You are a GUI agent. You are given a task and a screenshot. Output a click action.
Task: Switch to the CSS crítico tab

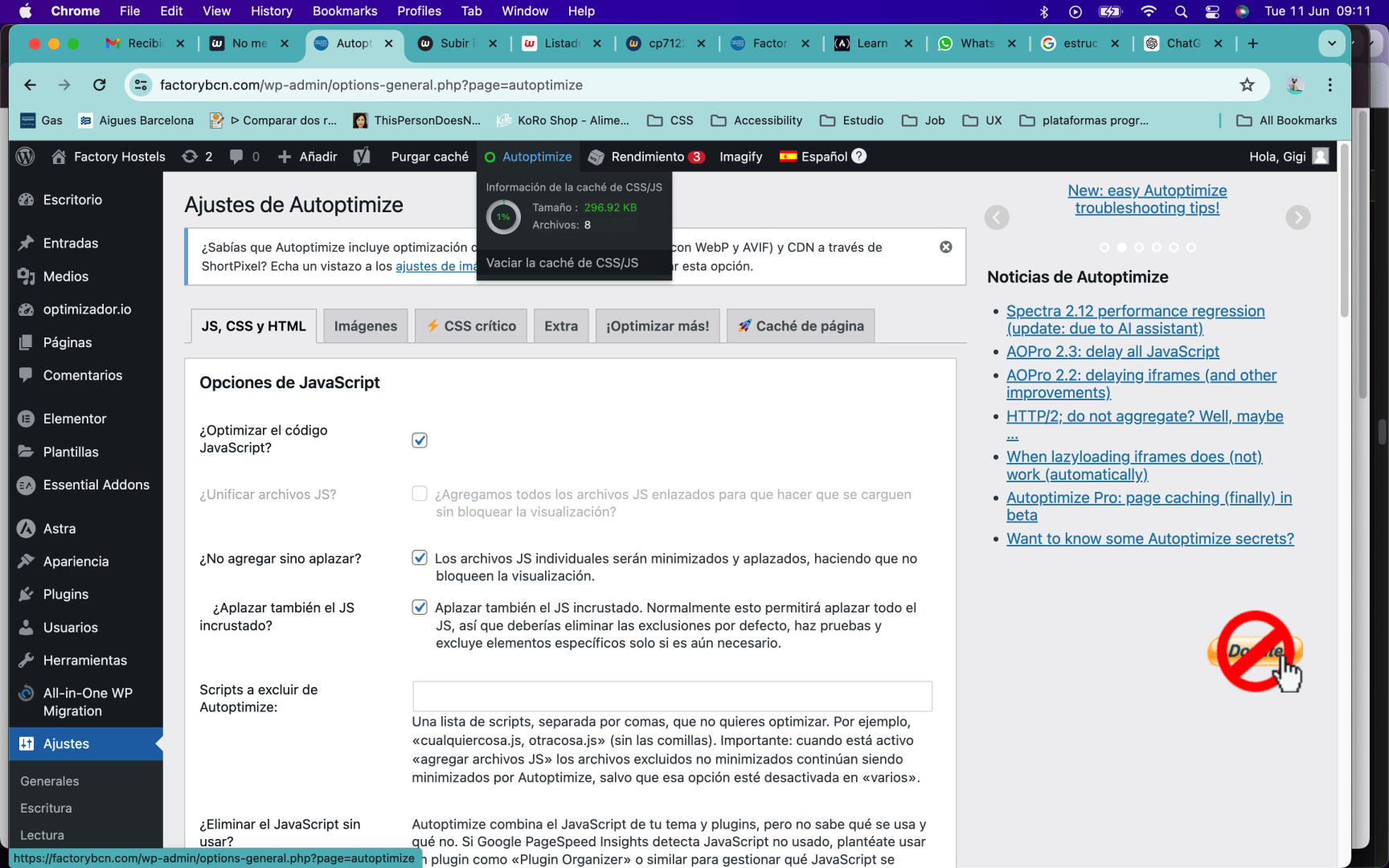point(471,326)
